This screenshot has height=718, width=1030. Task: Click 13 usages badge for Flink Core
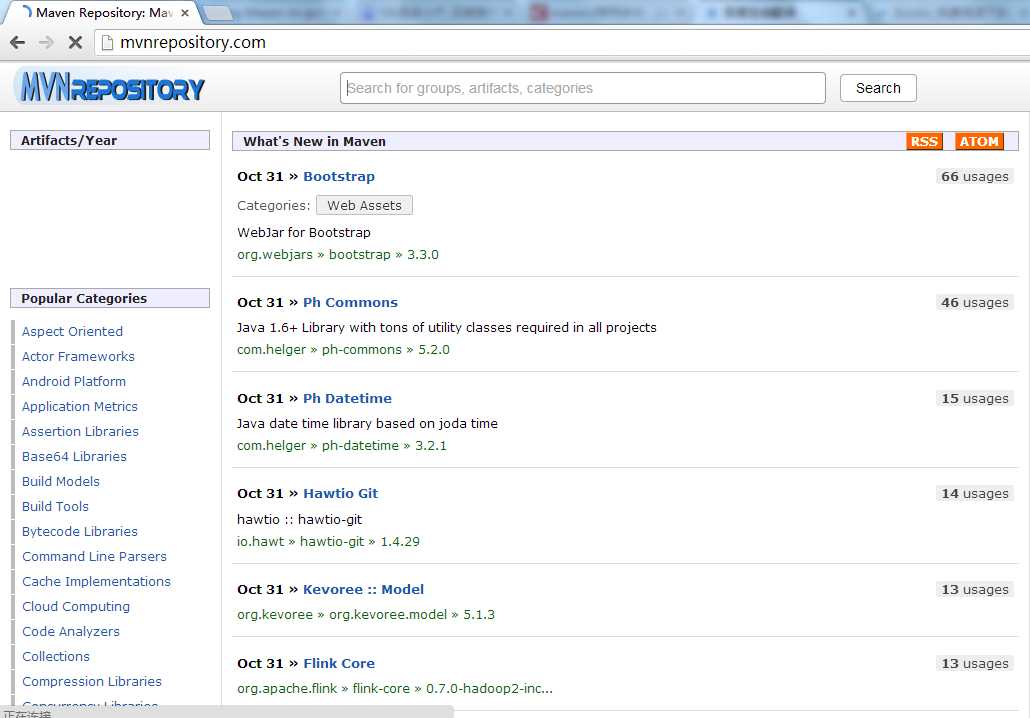point(975,663)
